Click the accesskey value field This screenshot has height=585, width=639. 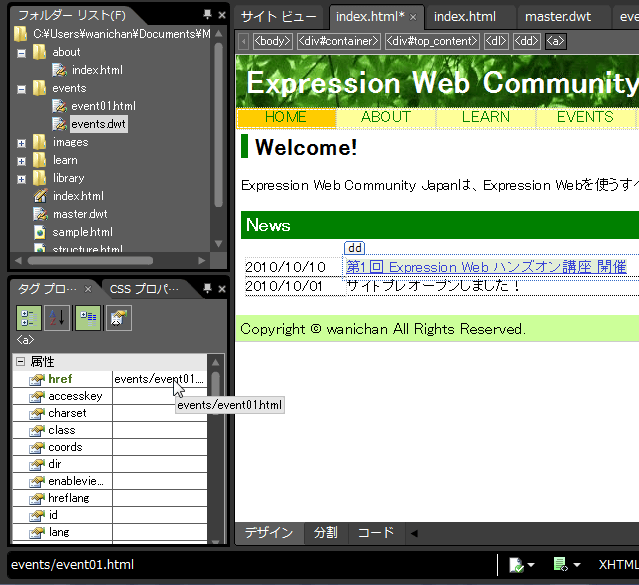[159, 396]
